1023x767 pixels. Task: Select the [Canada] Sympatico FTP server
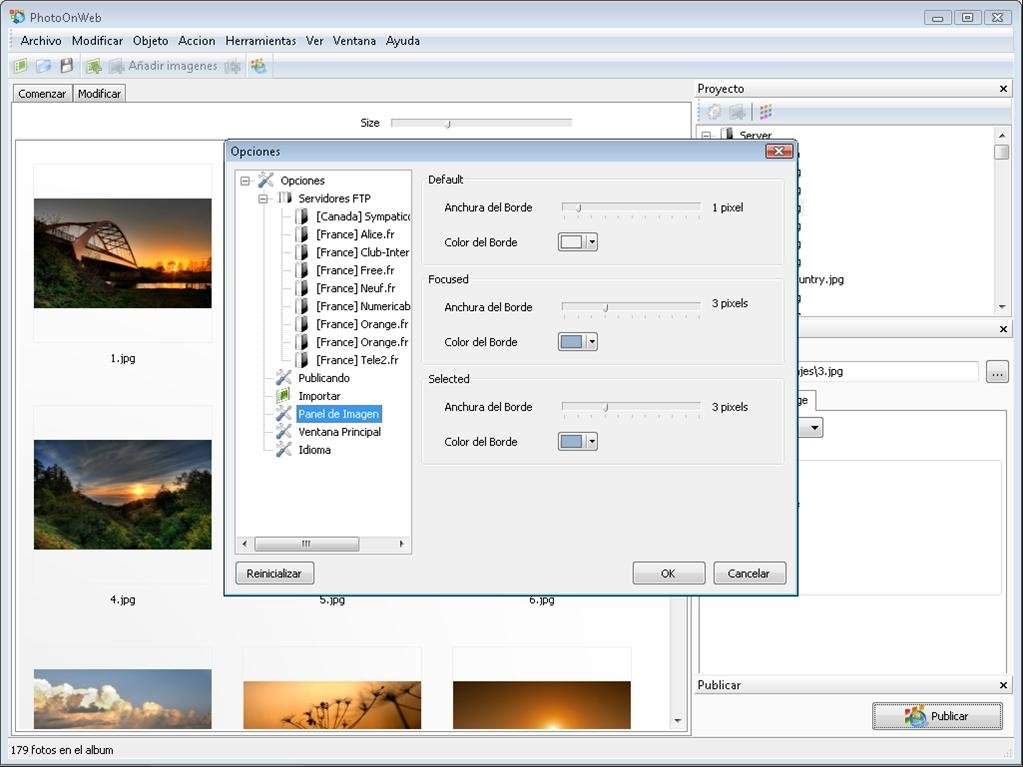363,217
